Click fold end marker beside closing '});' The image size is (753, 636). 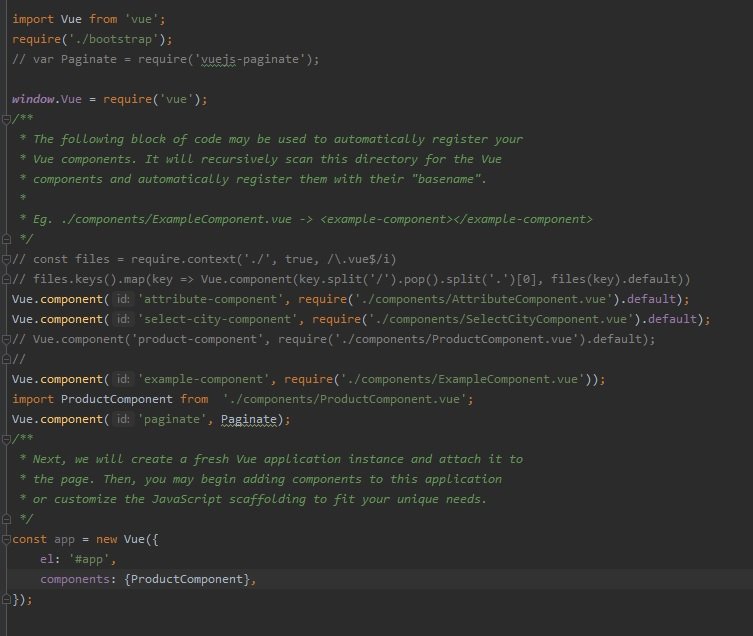[6, 599]
